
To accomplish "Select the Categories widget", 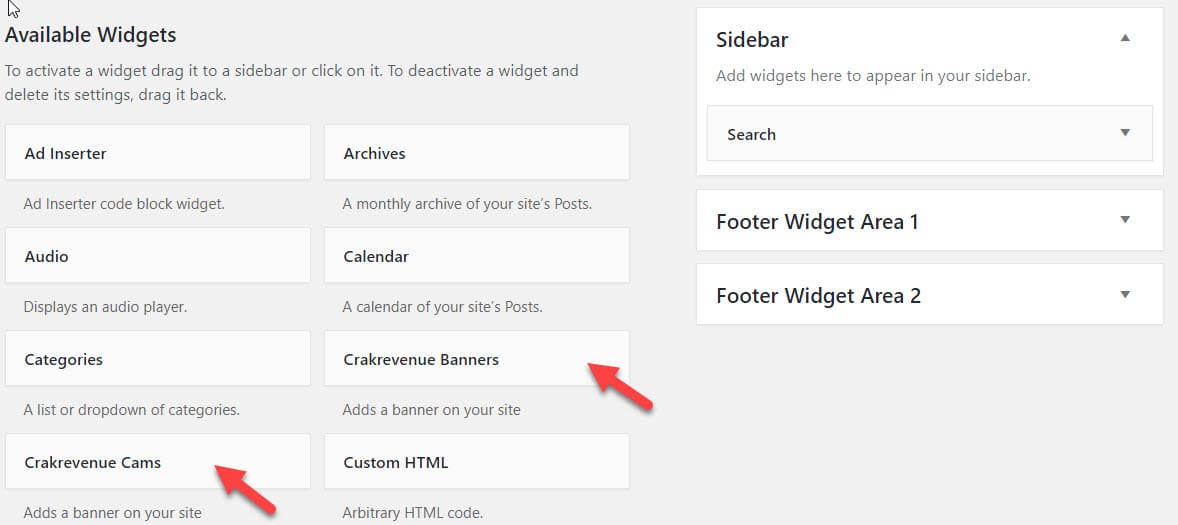I will (x=157, y=359).
